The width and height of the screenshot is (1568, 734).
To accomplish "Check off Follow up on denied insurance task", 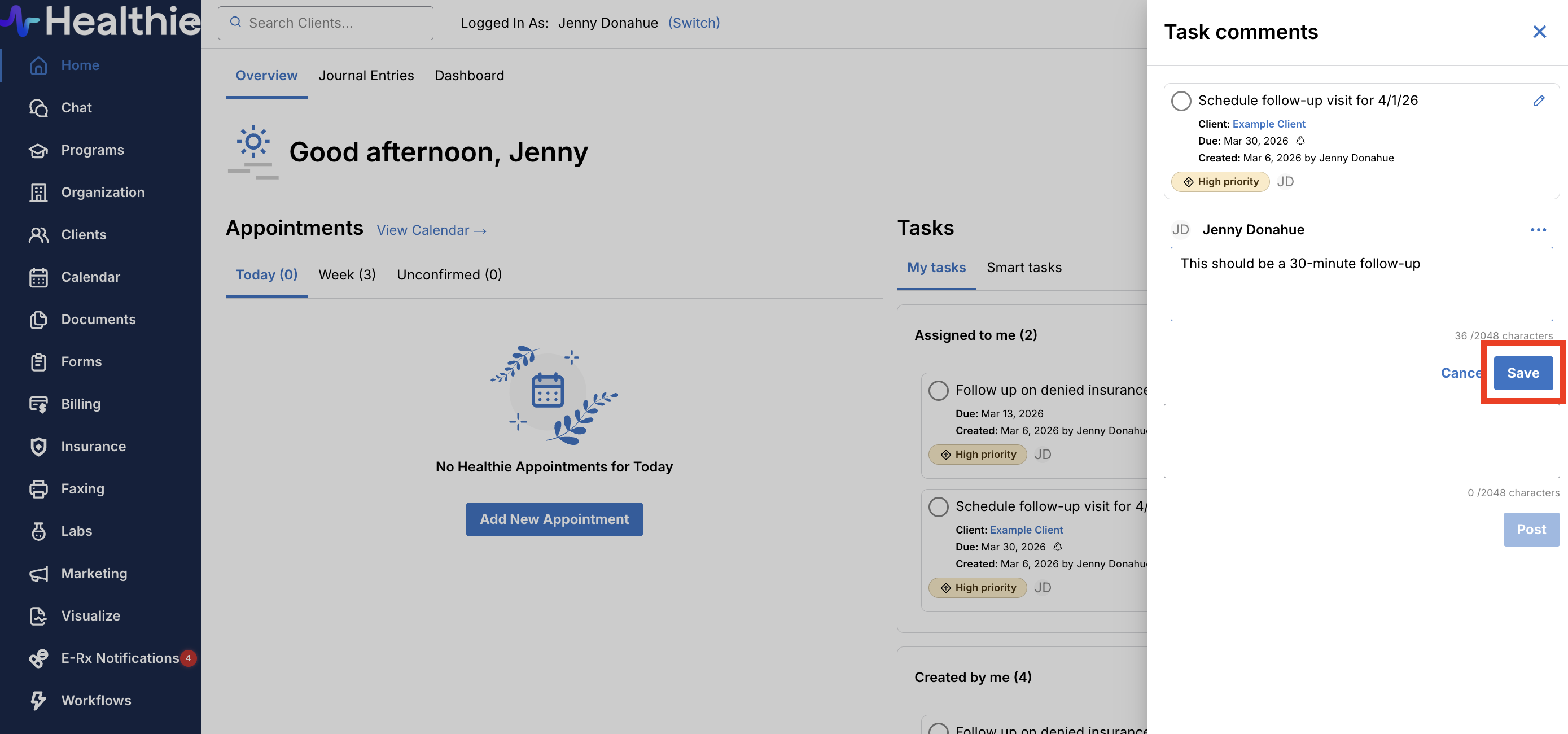I will coord(938,391).
